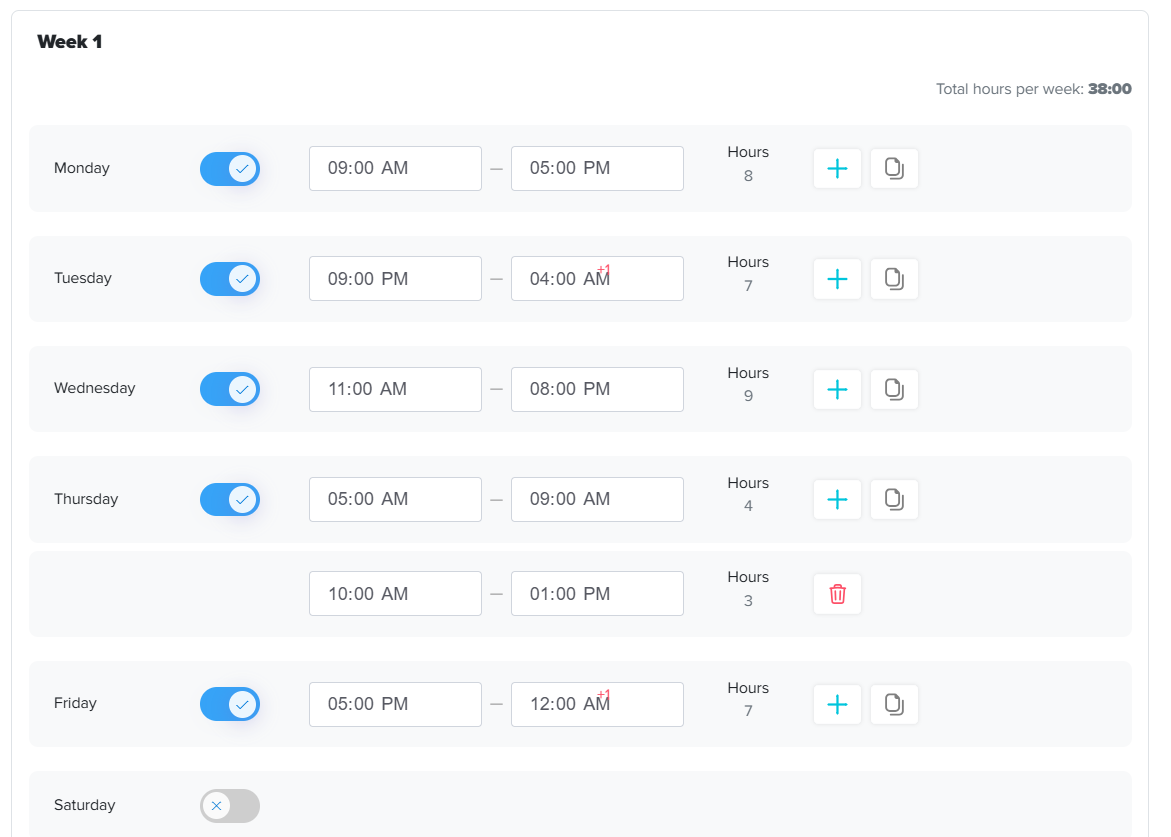Edit Monday's 09:00 AM start time
The image size is (1171, 837).
[395, 169]
